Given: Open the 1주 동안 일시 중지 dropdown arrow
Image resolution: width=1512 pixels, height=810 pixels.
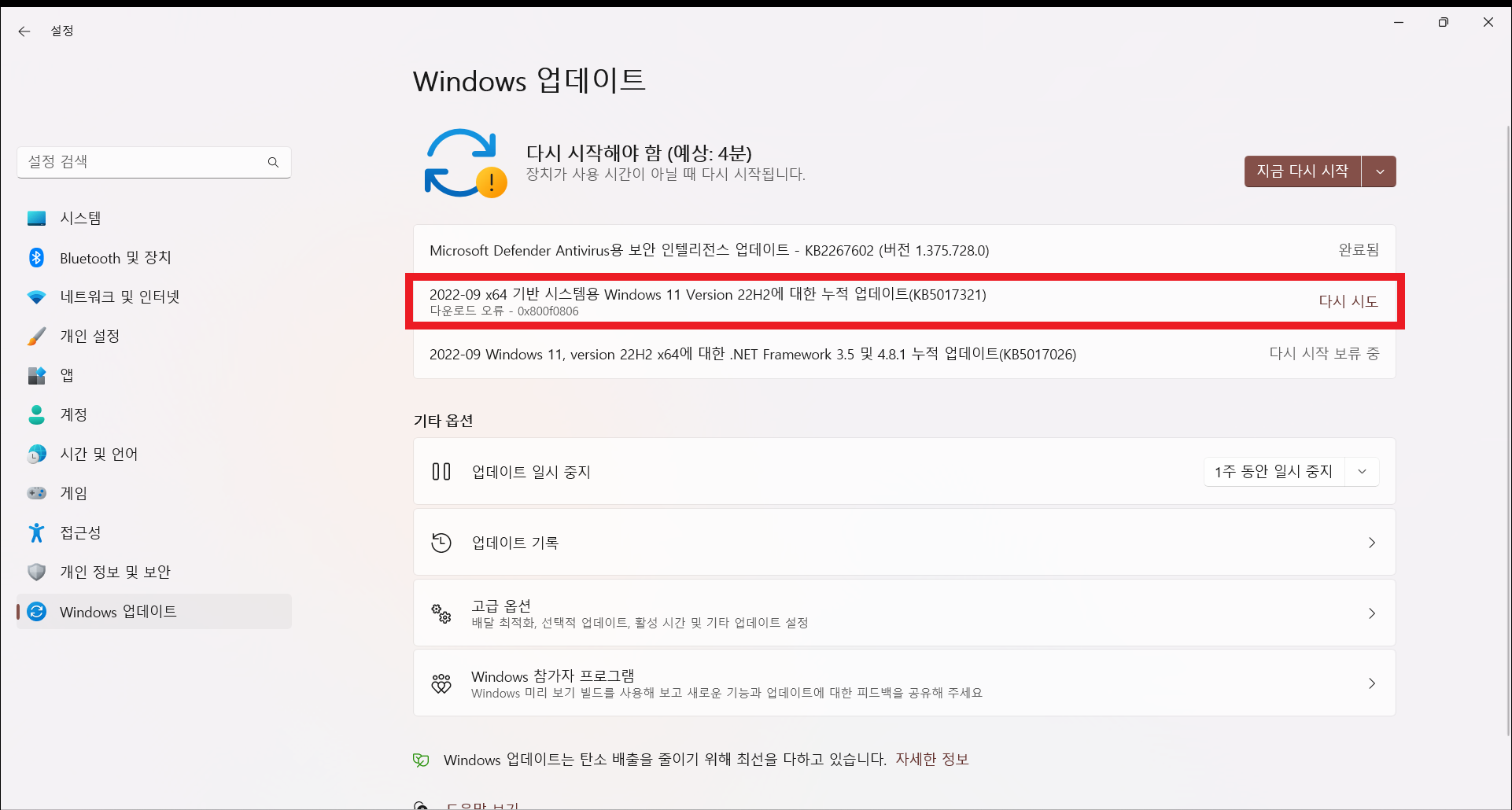Looking at the screenshot, I should [1363, 472].
